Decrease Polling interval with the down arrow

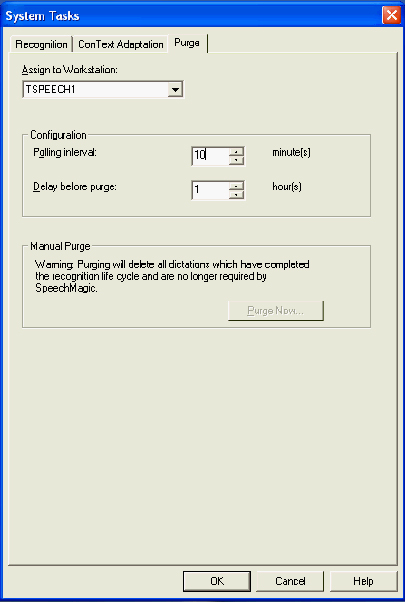[x=236, y=160]
